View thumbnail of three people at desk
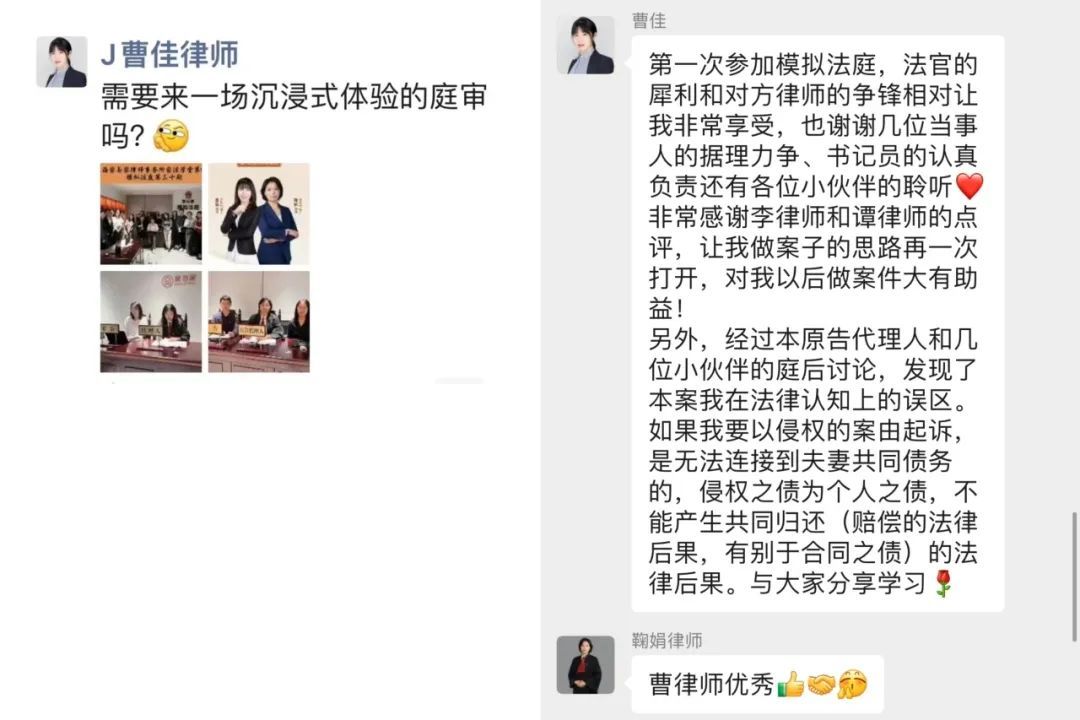This screenshot has width=1080, height=720. click(259, 322)
